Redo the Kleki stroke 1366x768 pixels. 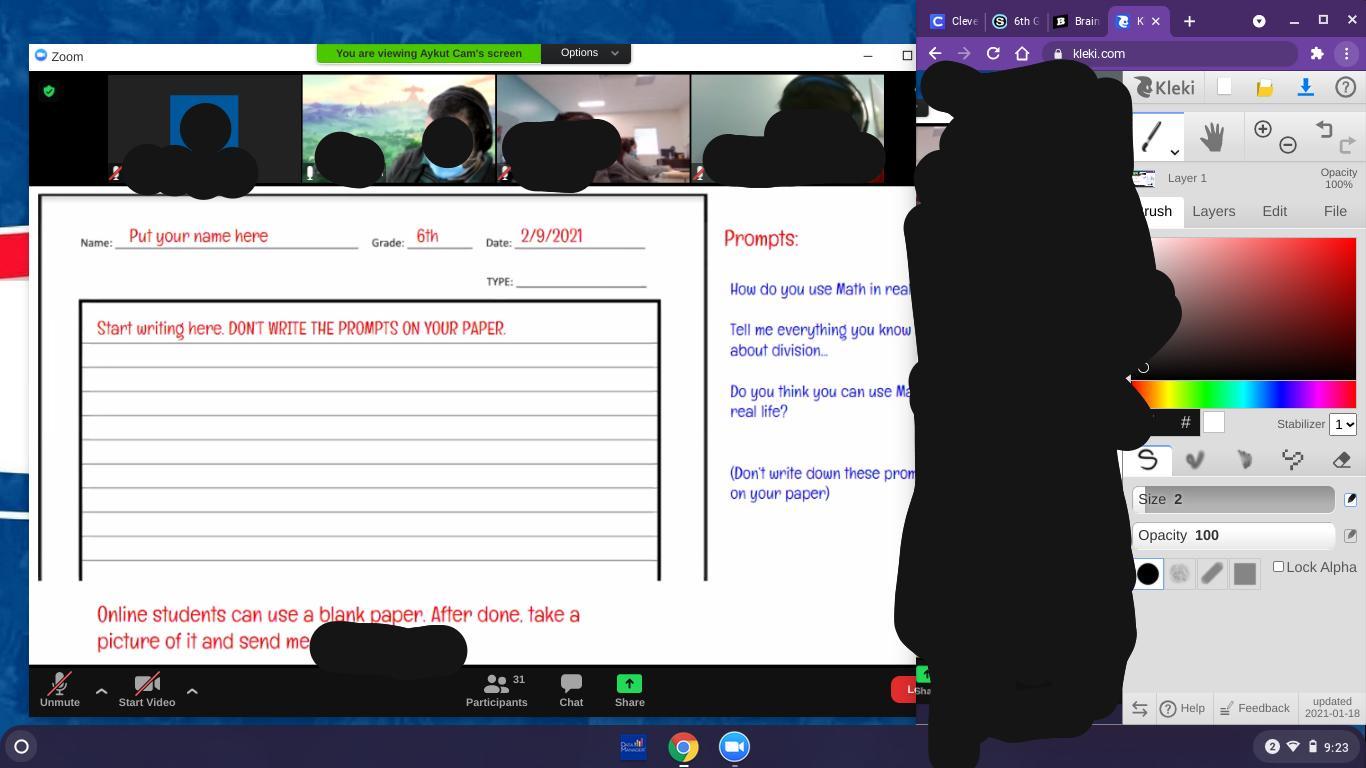click(x=1347, y=146)
